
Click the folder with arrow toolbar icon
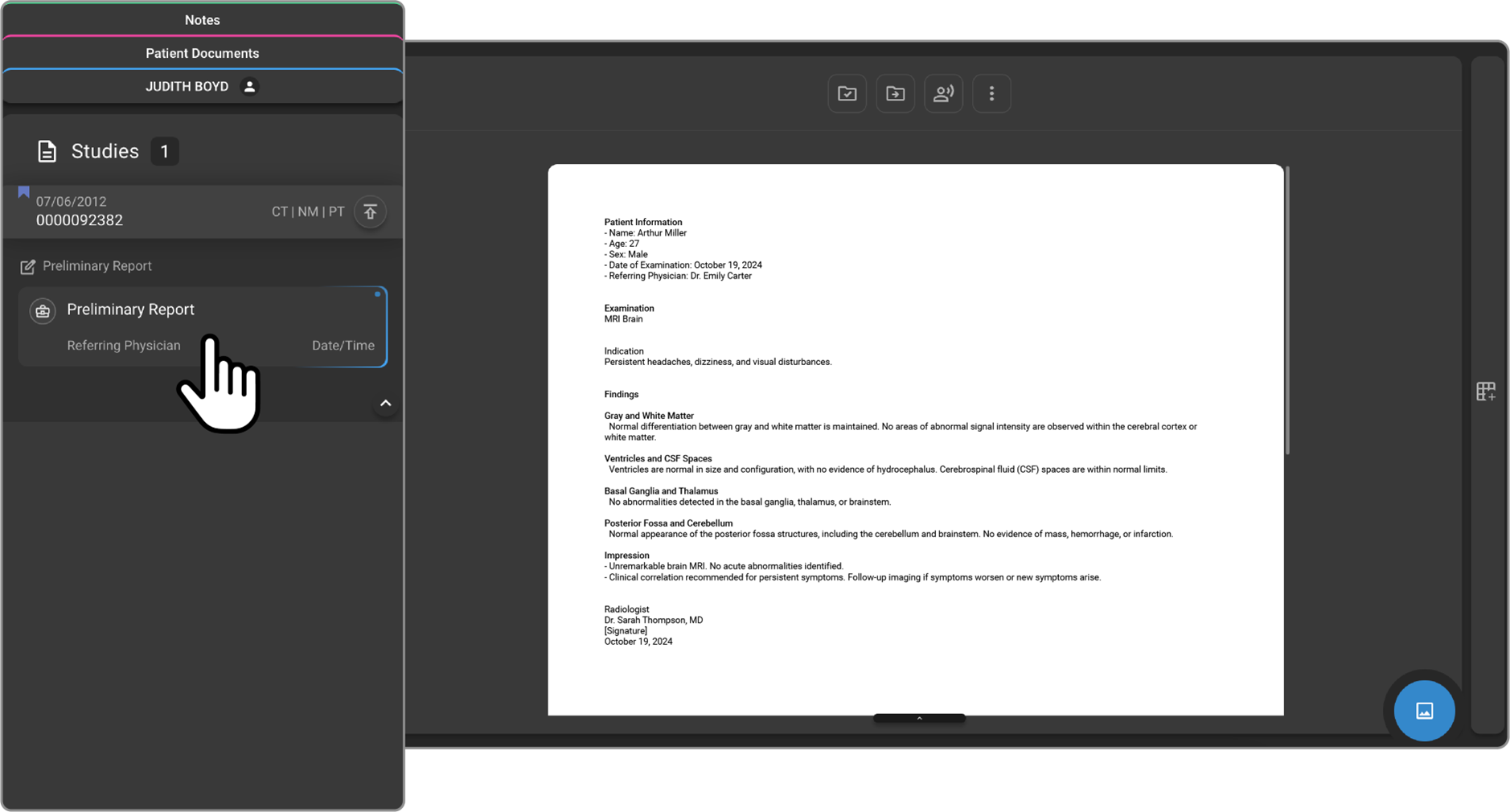coord(895,94)
